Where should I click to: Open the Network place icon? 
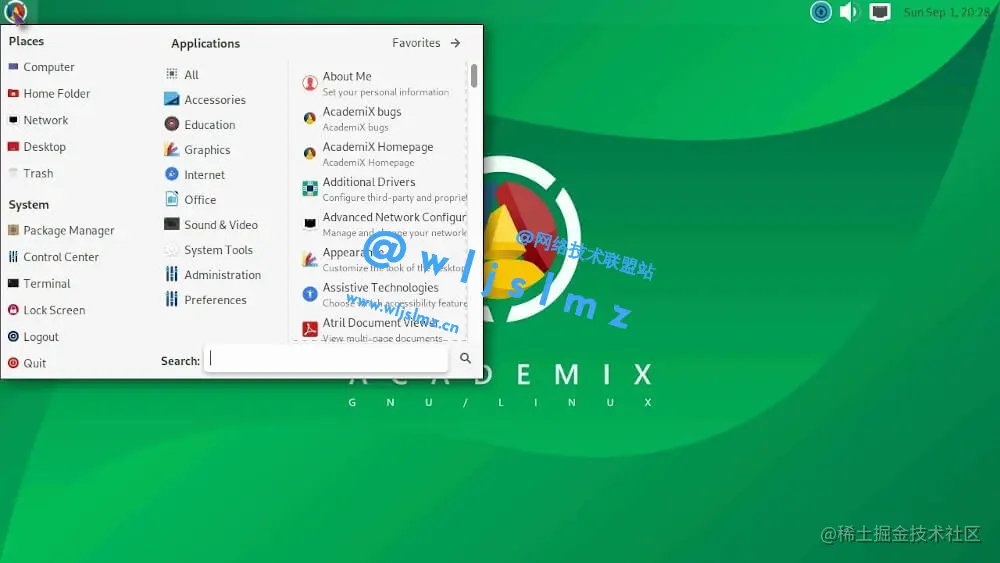coord(13,120)
